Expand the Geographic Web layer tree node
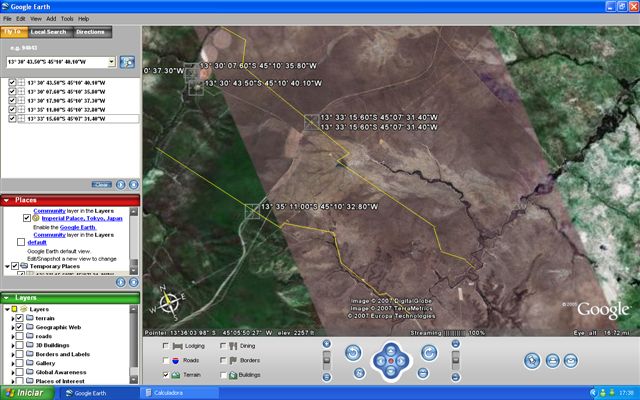Image resolution: width=640 pixels, height=400 pixels. (11, 327)
